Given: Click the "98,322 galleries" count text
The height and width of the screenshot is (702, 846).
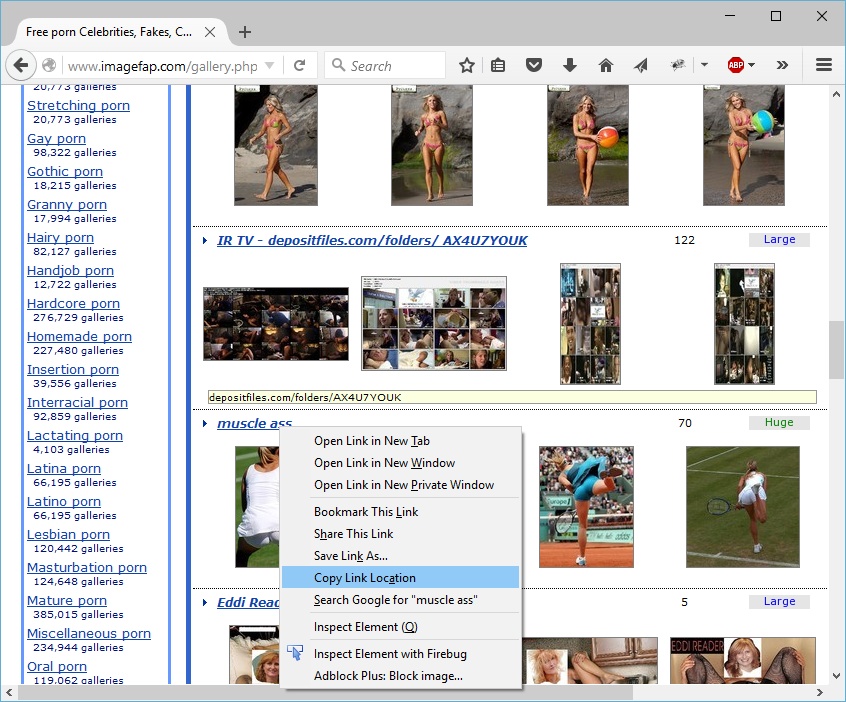Looking at the screenshot, I should [74, 153].
